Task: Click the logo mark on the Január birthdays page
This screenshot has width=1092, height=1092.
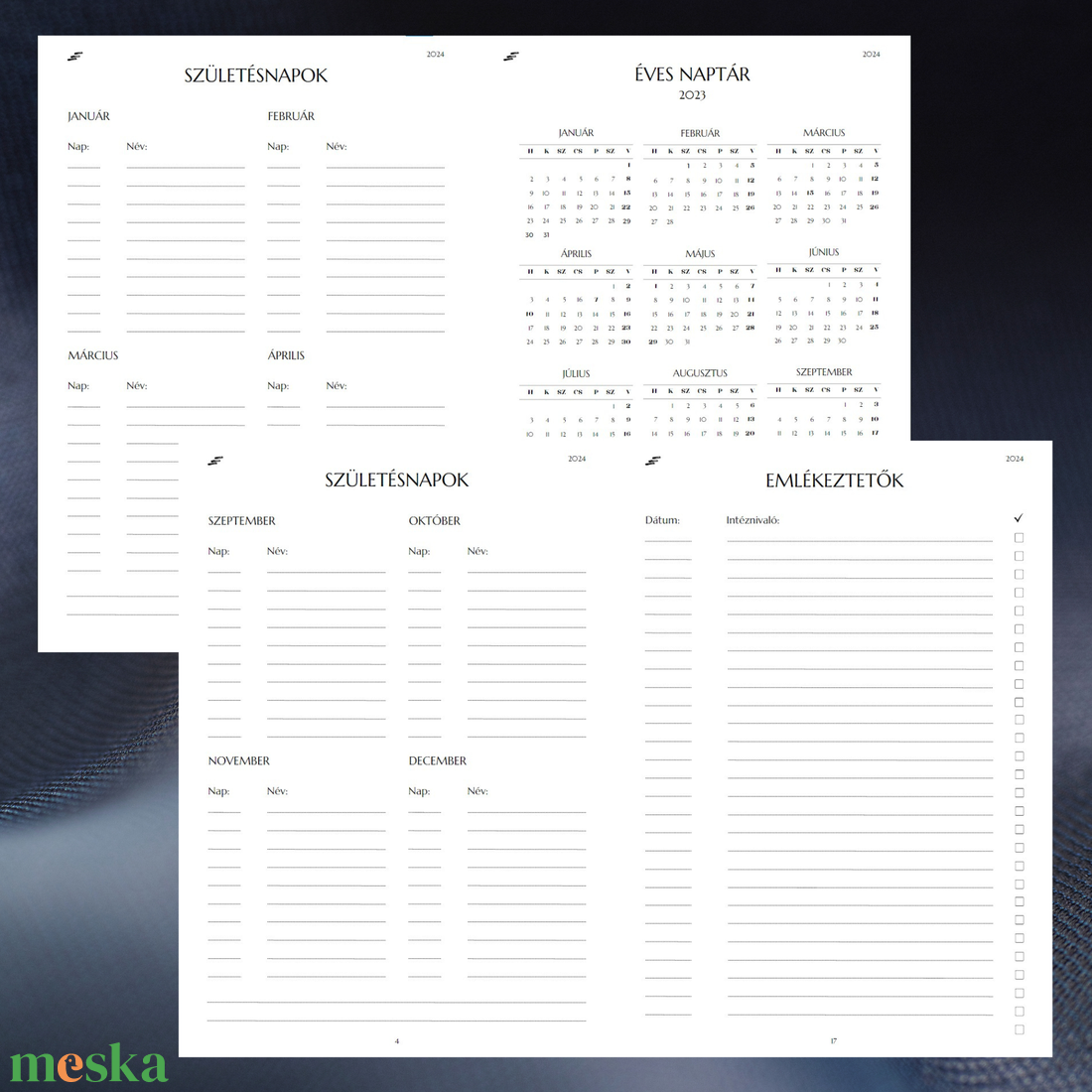Action: click(x=75, y=57)
